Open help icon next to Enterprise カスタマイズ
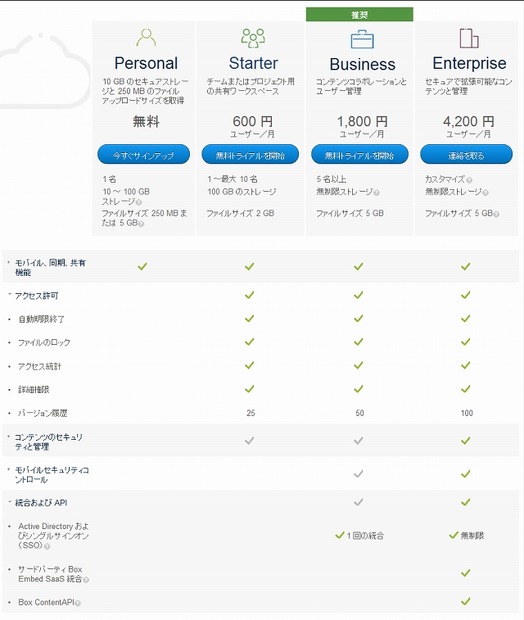This screenshot has height=620, width=524. pos(469,180)
